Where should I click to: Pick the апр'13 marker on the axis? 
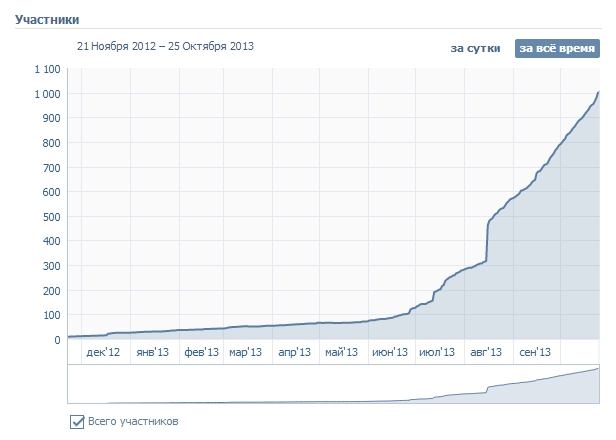pyautogui.click(x=294, y=352)
